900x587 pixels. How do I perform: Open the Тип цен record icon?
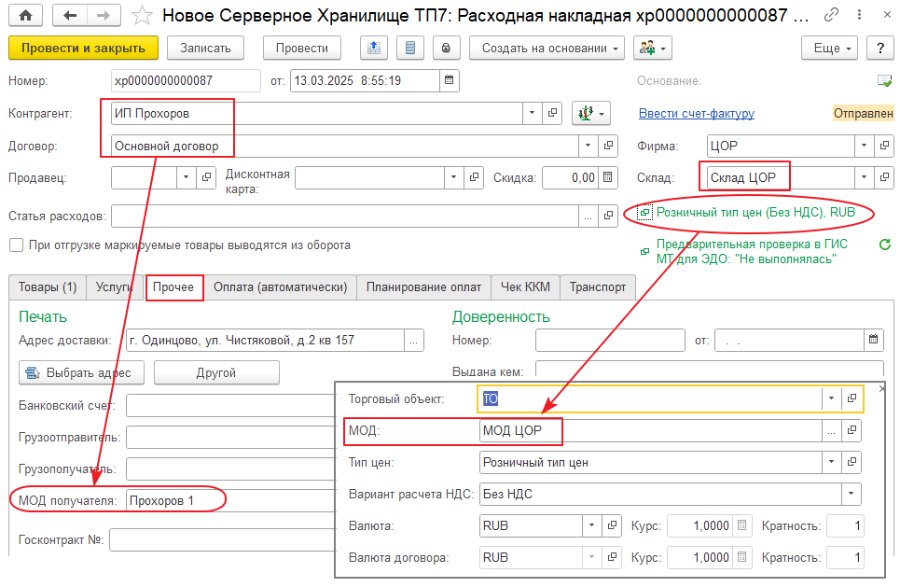852,462
